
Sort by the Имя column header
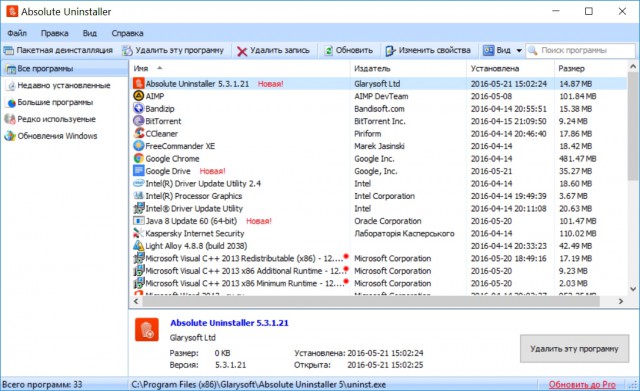(x=240, y=69)
